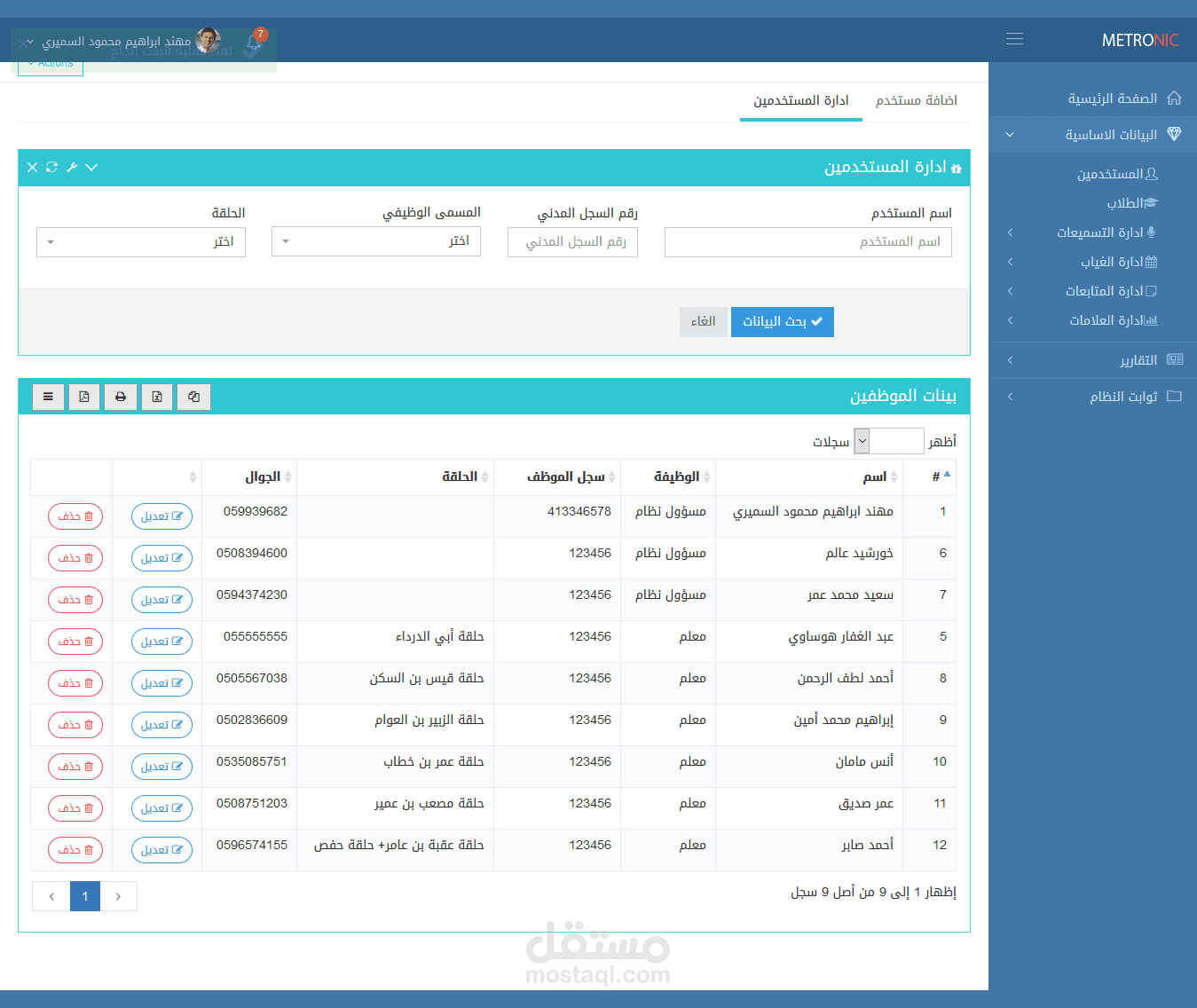The width and height of the screenshot is (1197, 1008).
Task: Open the المسمى الوظيفي dropdown
Action: (376, 241)
